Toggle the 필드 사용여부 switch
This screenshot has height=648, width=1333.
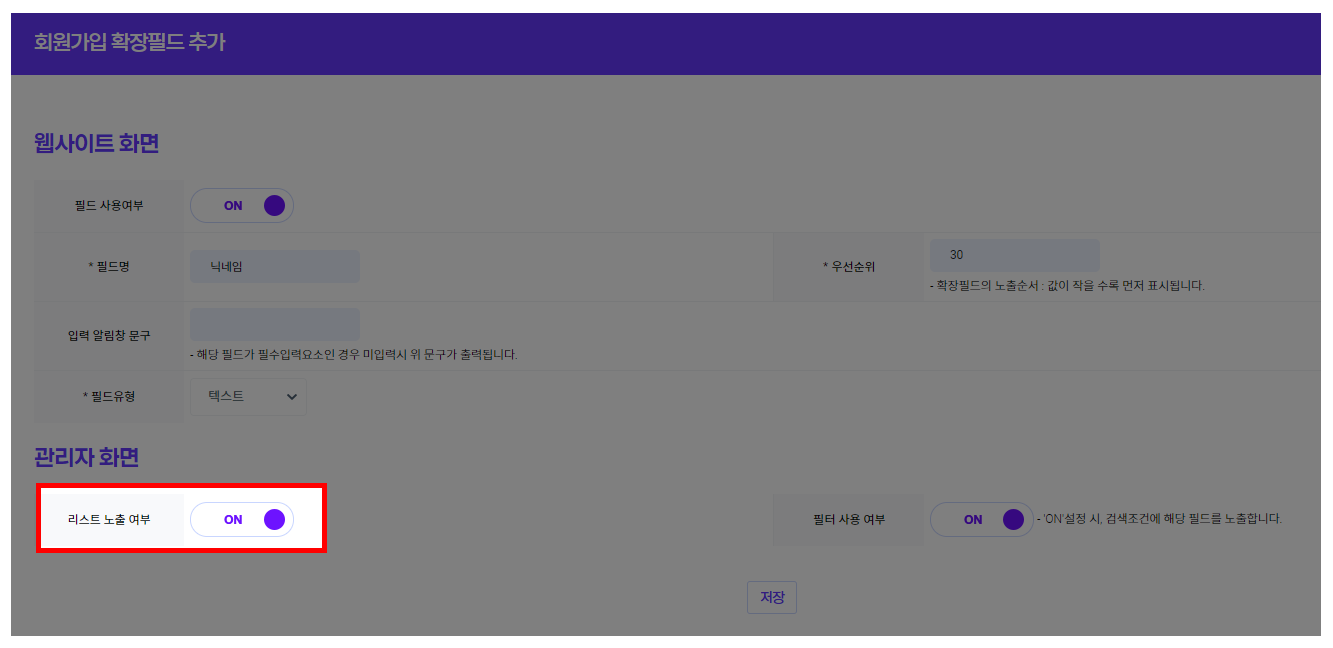pyautogui.click(x=242, y=206)
